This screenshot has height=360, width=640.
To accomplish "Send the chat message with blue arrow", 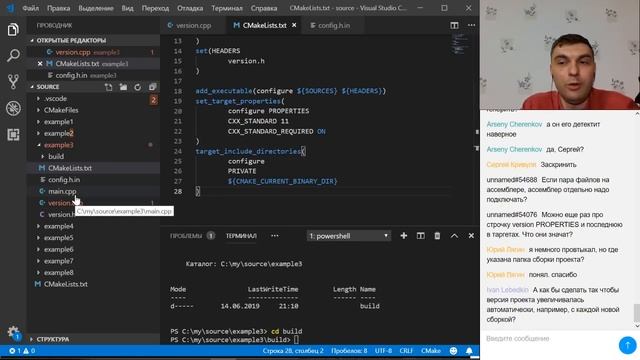I will point(627,345).
